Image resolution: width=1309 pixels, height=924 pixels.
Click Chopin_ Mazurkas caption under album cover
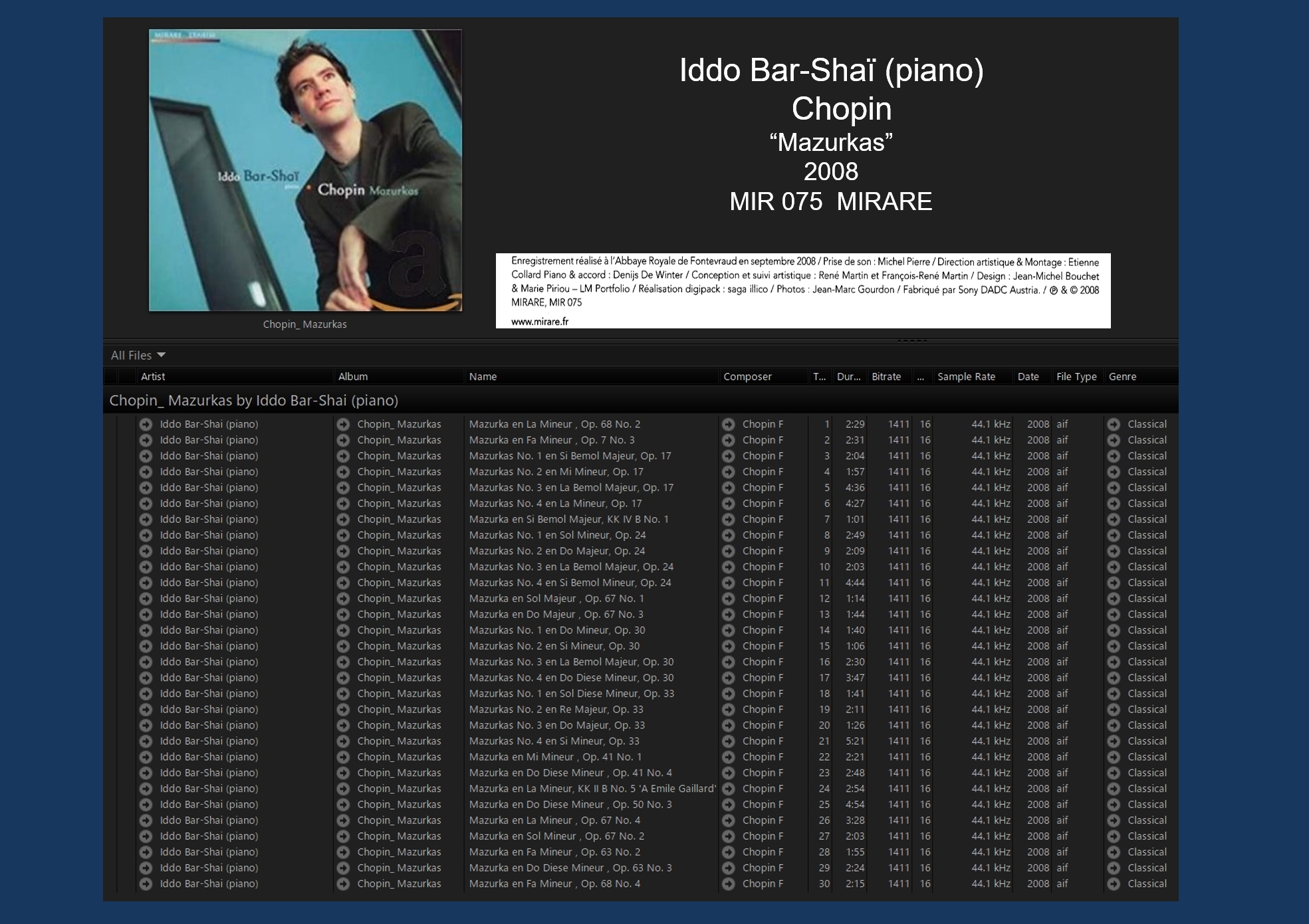click(304, 324)
